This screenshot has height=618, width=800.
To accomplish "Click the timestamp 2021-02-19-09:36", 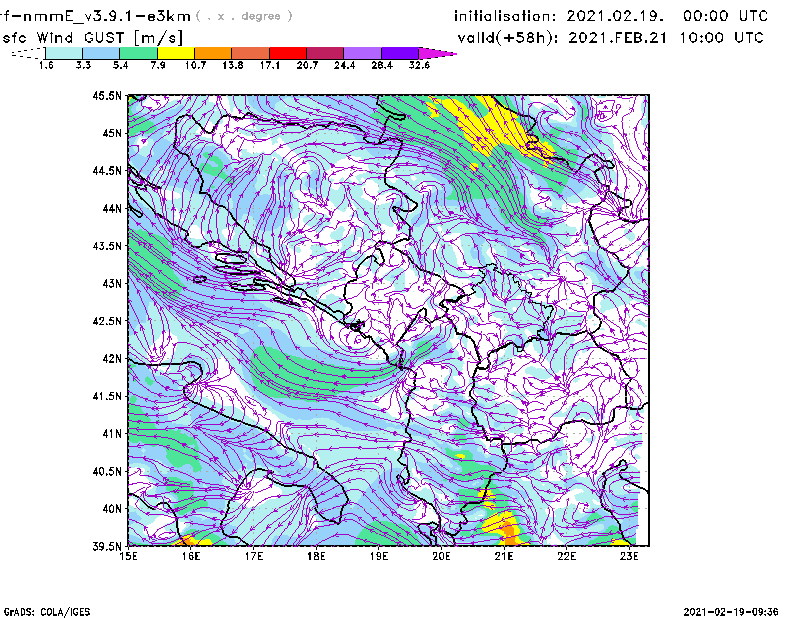I will 731,612.
